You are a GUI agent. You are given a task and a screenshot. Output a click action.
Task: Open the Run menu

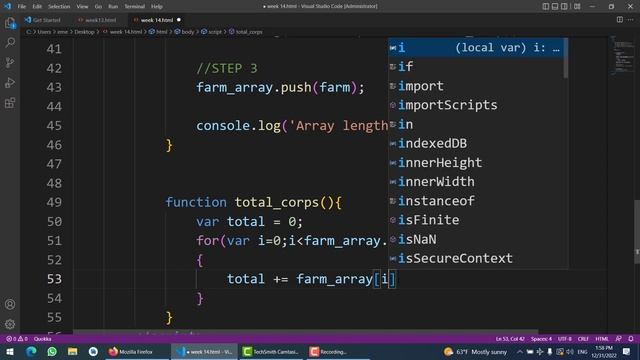pyautogui.click(x=113, y=7)
